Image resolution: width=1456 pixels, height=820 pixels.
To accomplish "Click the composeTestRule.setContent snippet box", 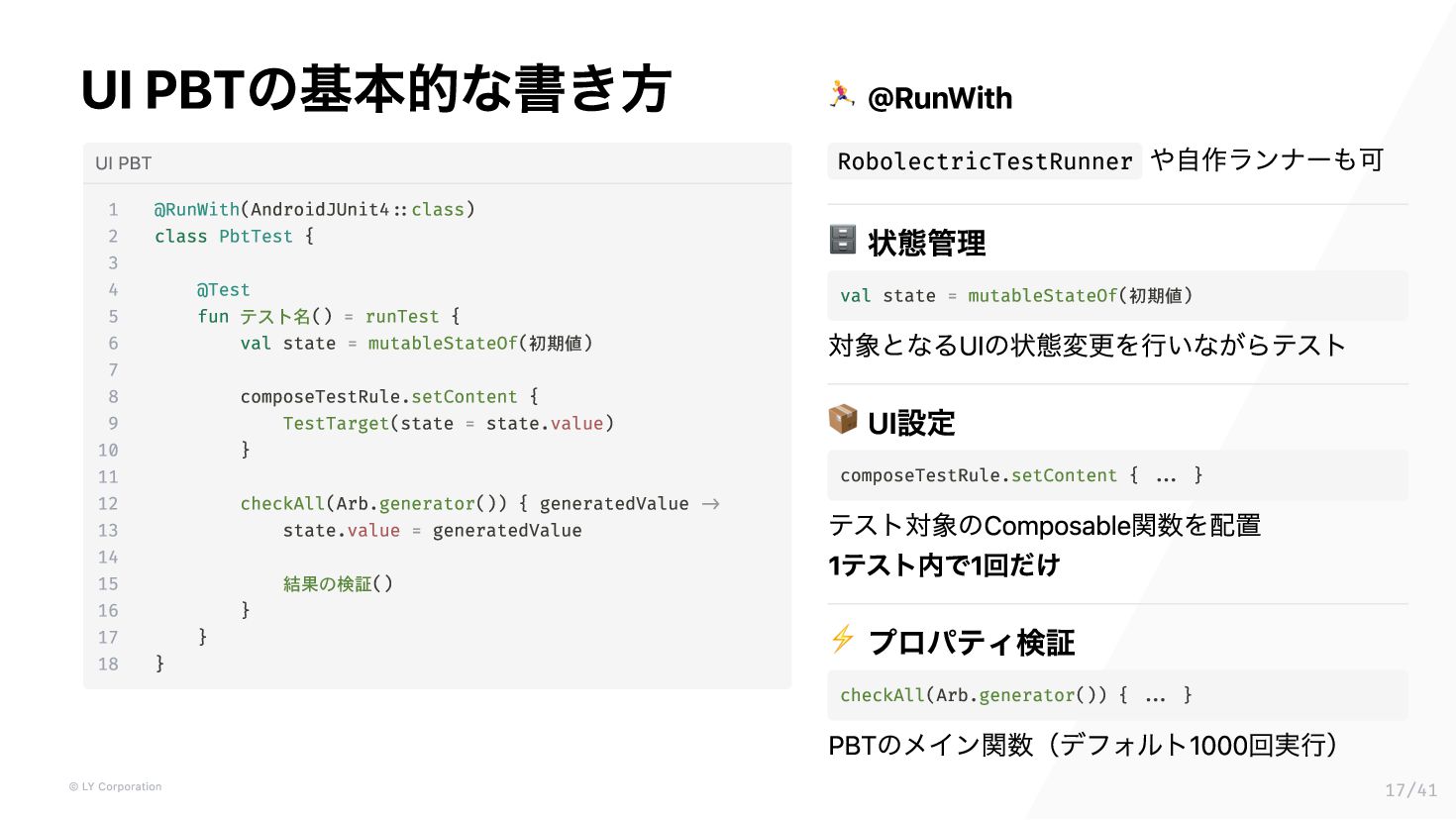I will [1117, 475].
